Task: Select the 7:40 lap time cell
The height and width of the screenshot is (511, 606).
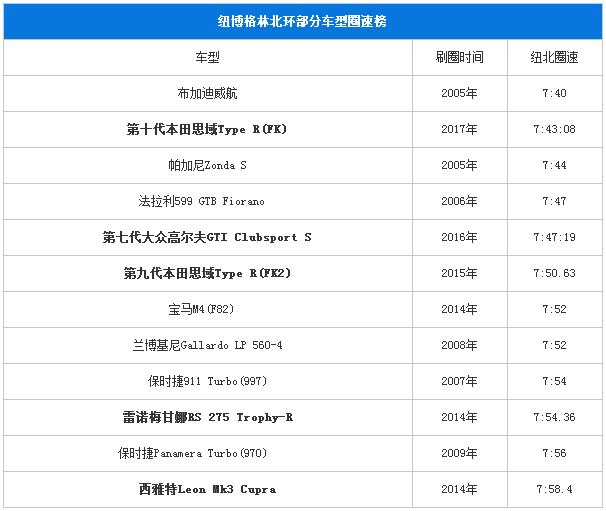Action: click(x=554, y=93)
